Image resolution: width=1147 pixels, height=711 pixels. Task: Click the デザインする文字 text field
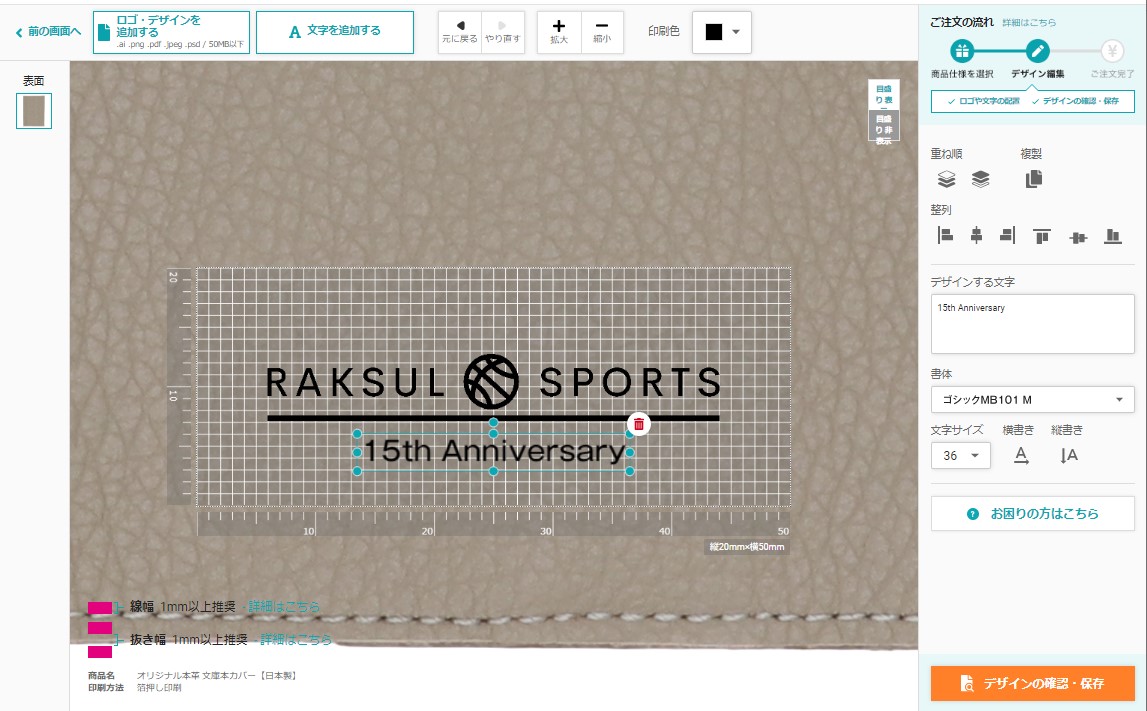[1032, 324]
